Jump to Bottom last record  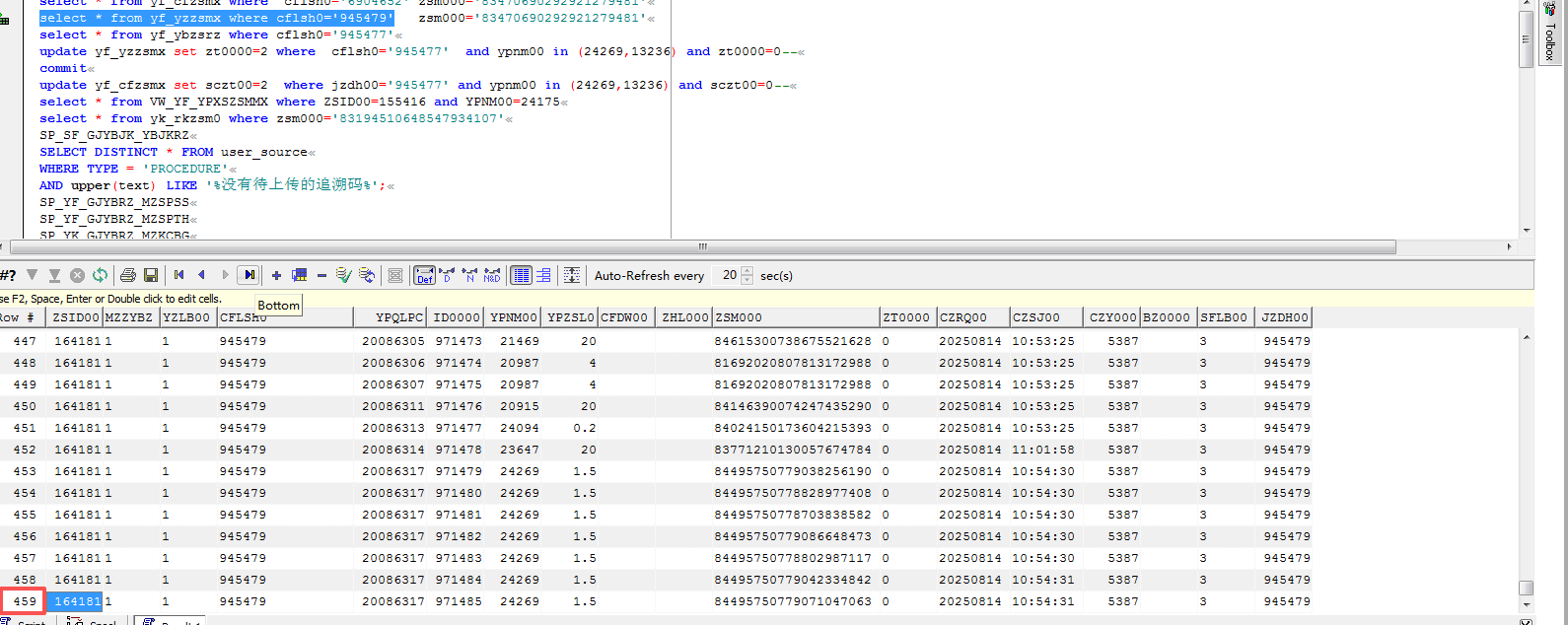(x=249, y=275)
